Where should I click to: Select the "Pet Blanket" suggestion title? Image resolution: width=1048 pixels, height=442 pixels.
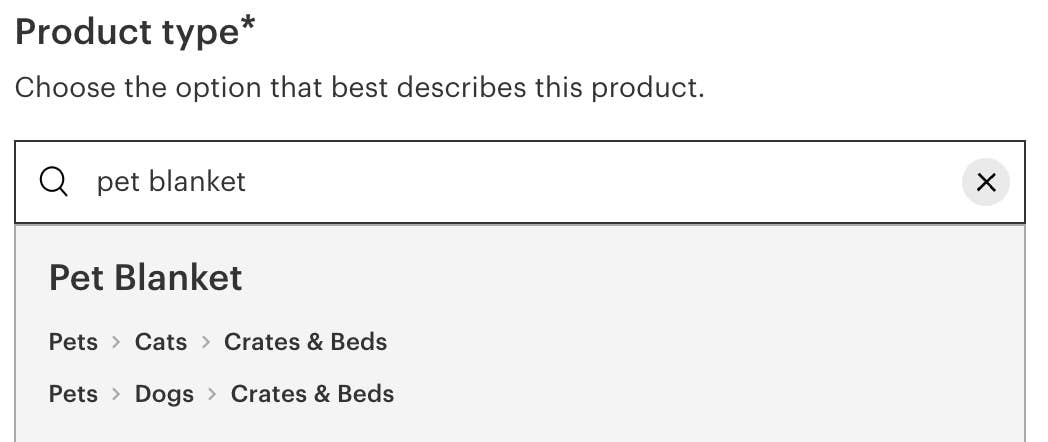tap(145, 278)
